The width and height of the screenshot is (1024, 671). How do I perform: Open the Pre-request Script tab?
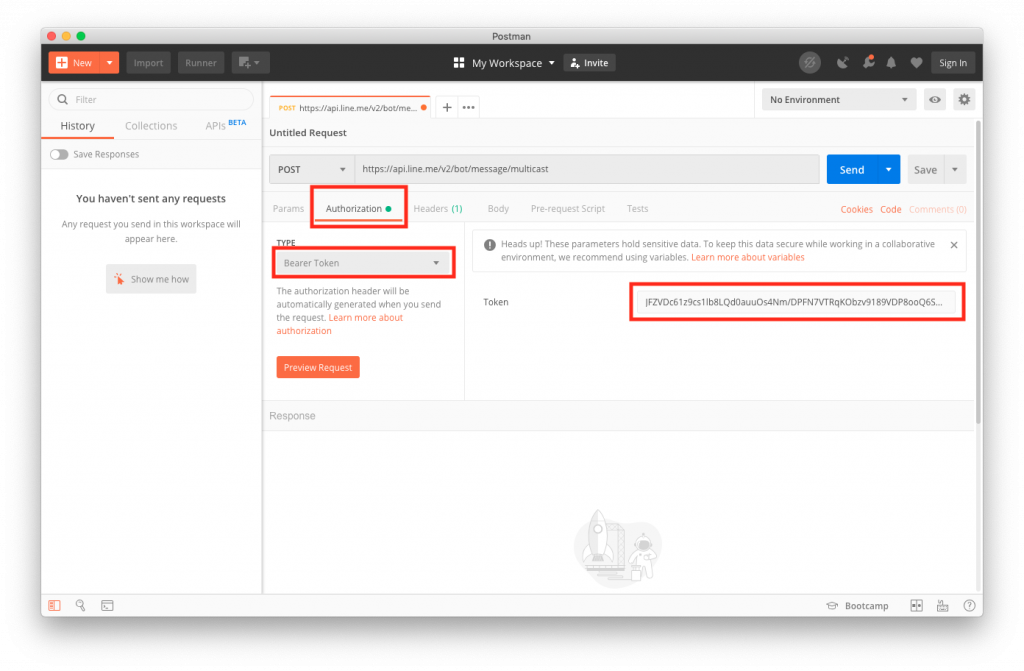tap(568, 208)
